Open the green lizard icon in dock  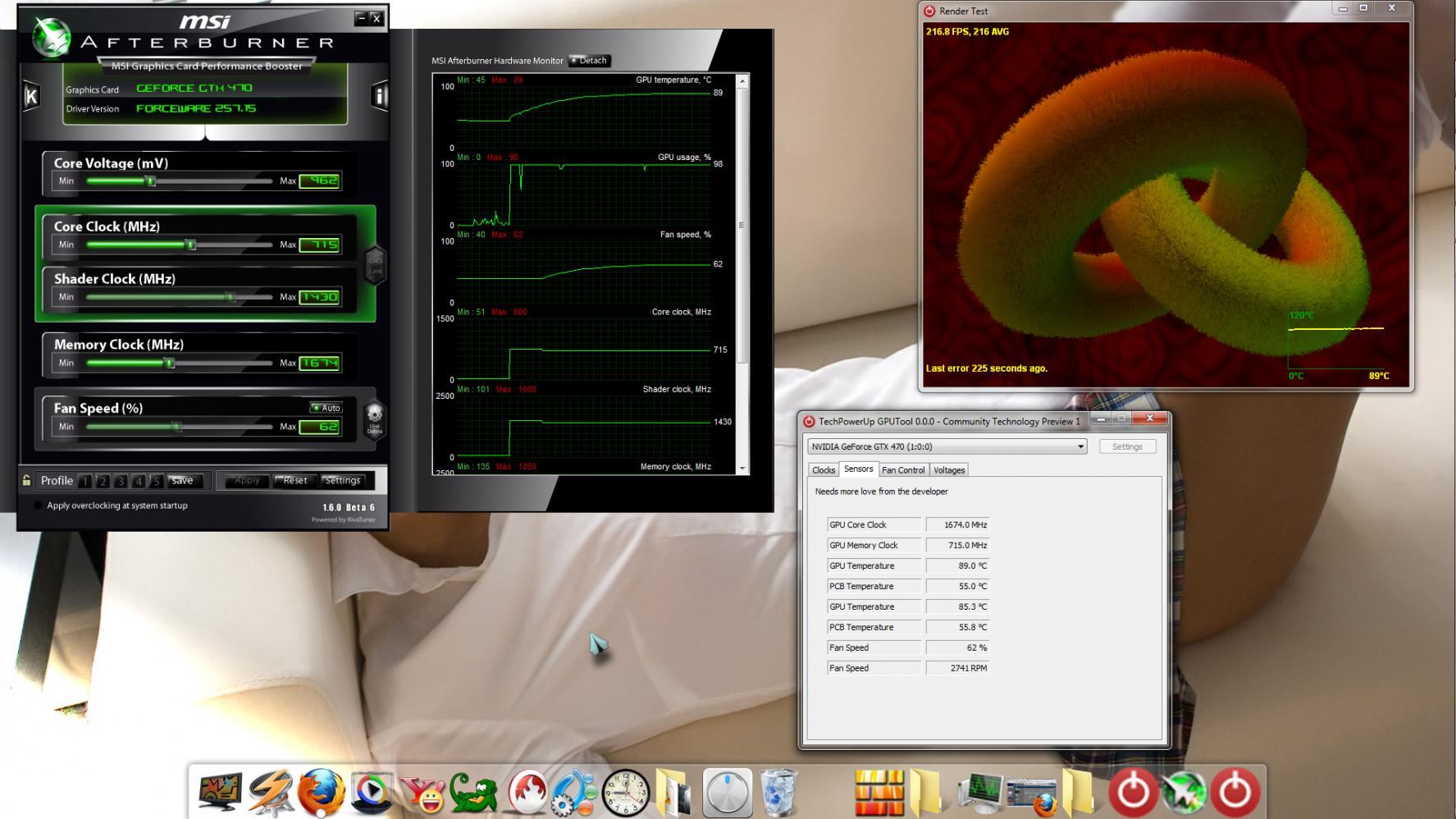473,793
